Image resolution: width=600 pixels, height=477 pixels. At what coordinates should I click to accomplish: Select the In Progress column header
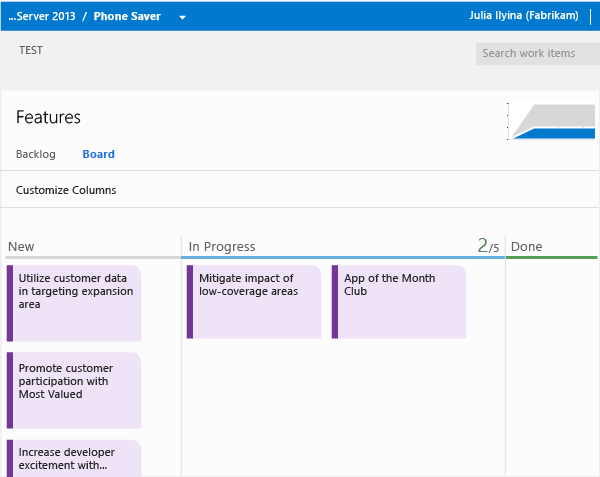(x=222, y=247)
